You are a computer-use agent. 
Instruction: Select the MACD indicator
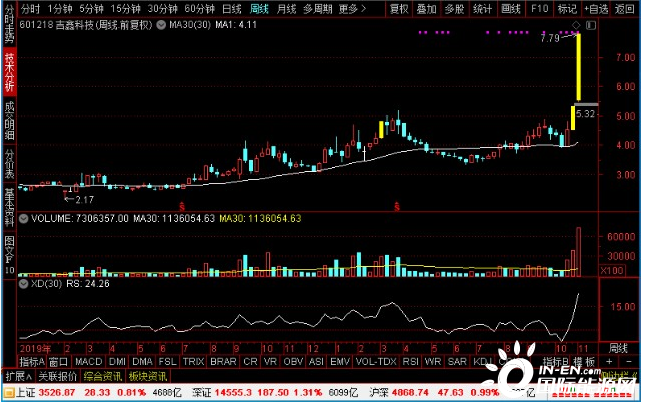88,361
